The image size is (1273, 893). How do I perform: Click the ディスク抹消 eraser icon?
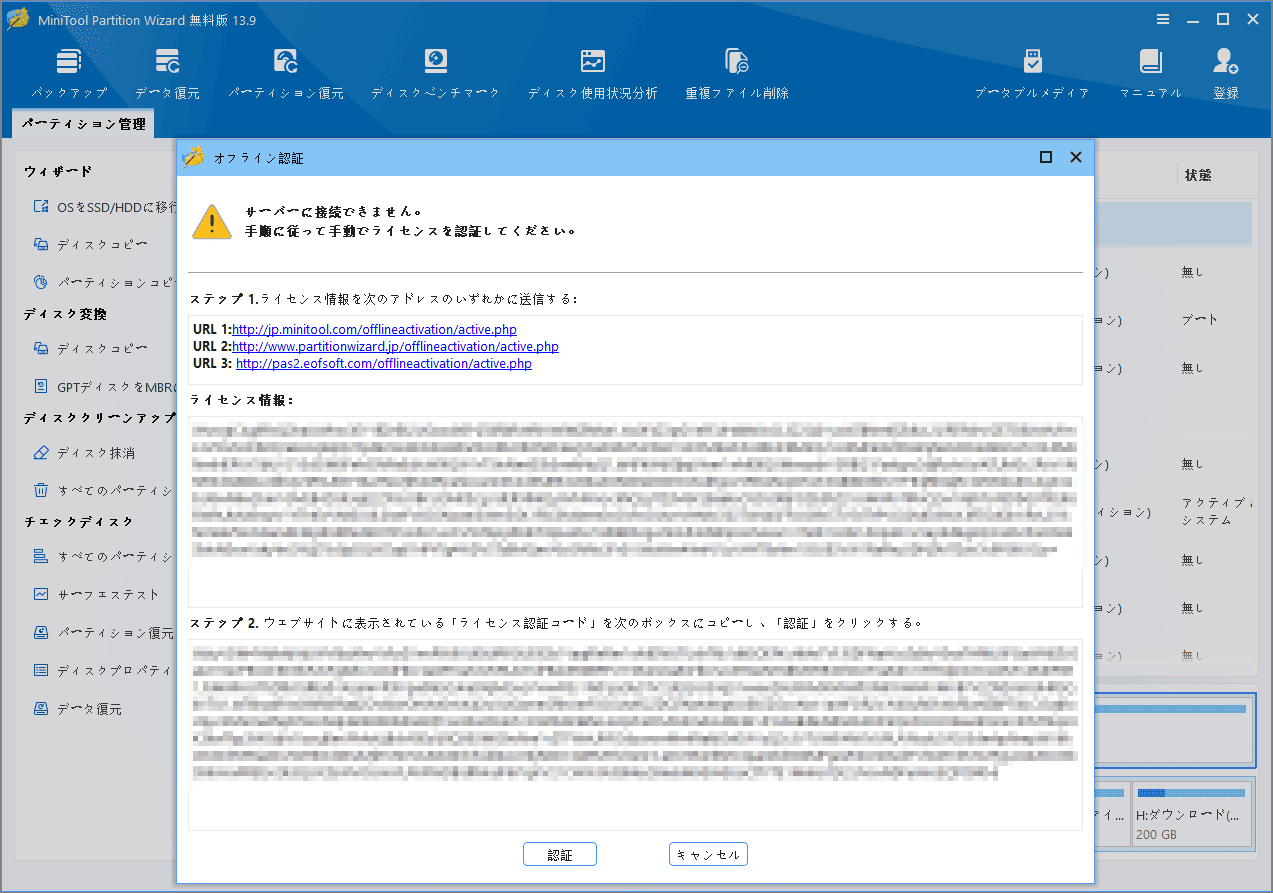pos(41,453)
